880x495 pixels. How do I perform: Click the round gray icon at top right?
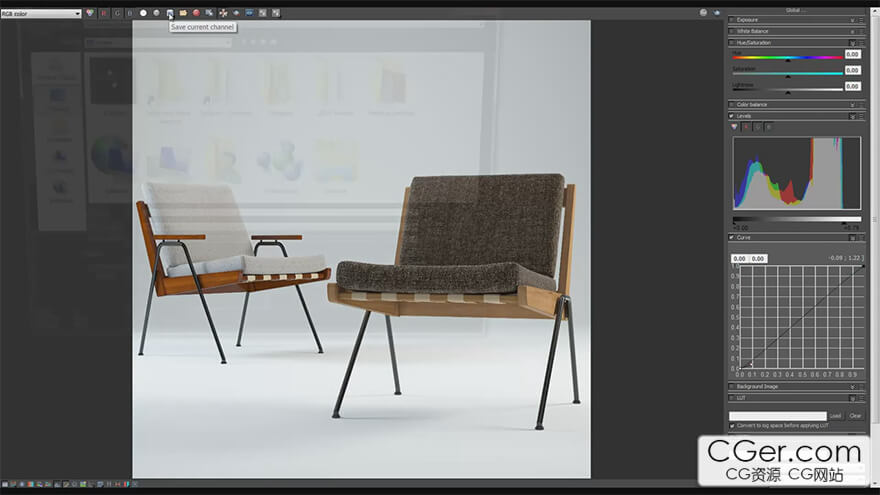click(703, 12)
